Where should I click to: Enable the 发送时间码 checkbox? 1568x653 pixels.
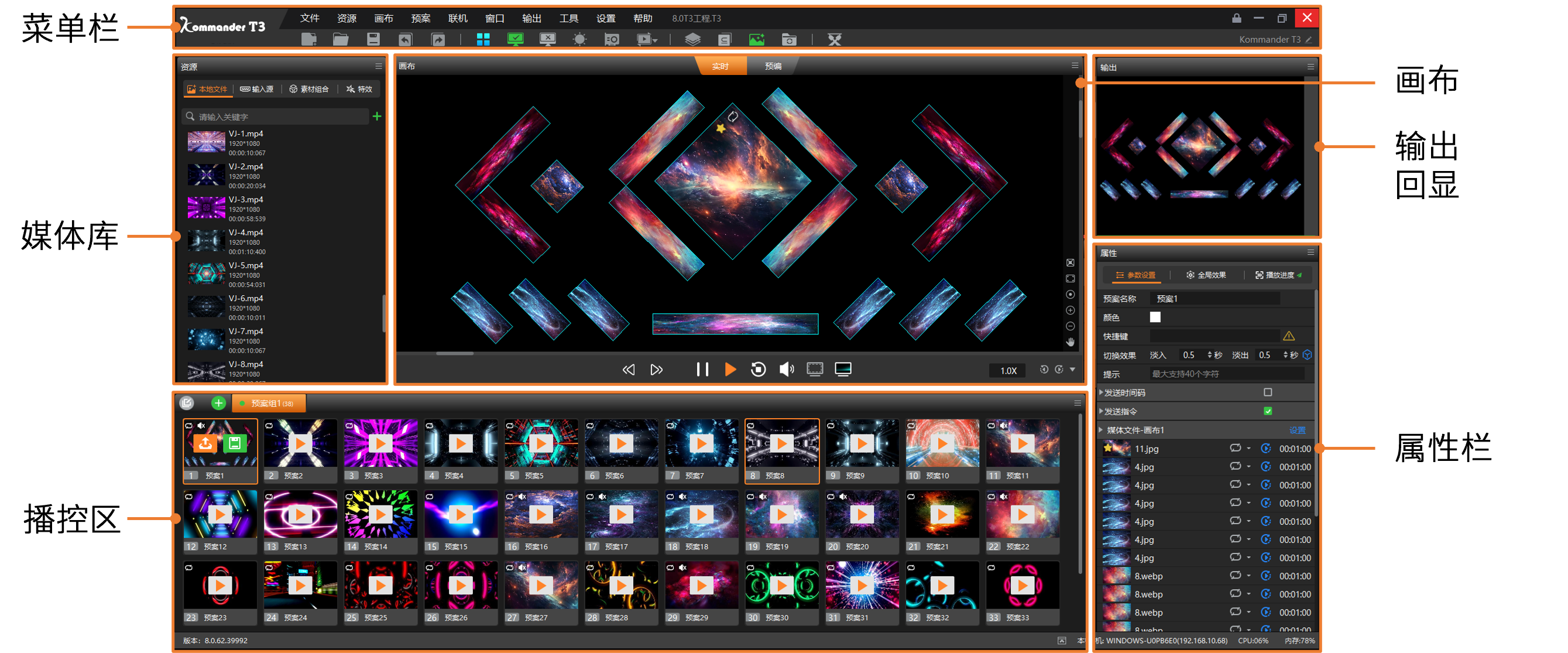pyautogui.click(x=1267, y=392)
